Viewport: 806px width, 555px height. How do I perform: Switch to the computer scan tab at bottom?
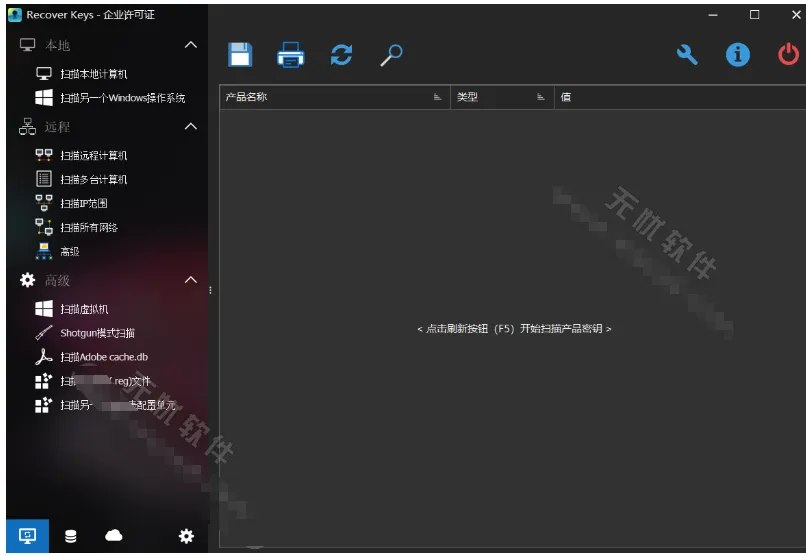(27, 535)
